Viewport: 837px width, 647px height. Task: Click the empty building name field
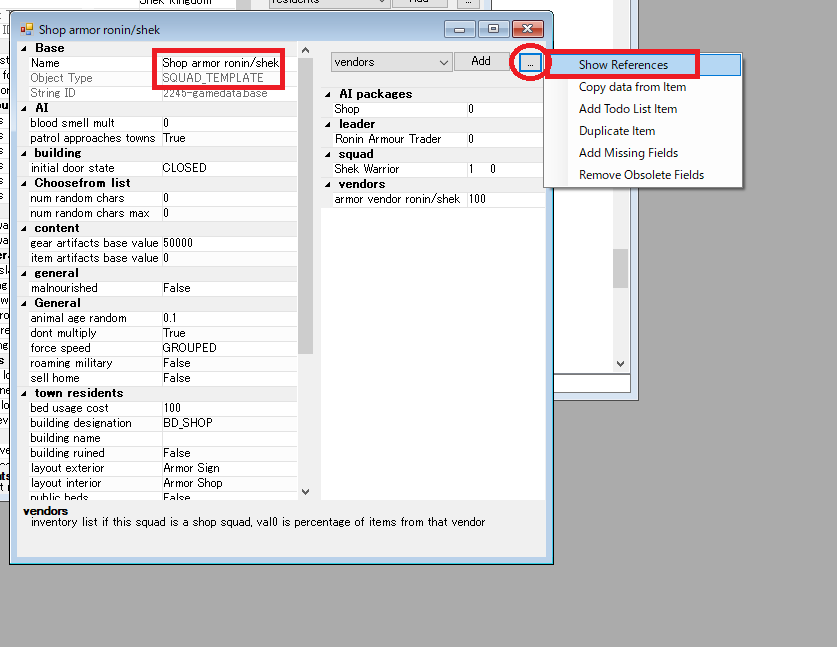229,438
